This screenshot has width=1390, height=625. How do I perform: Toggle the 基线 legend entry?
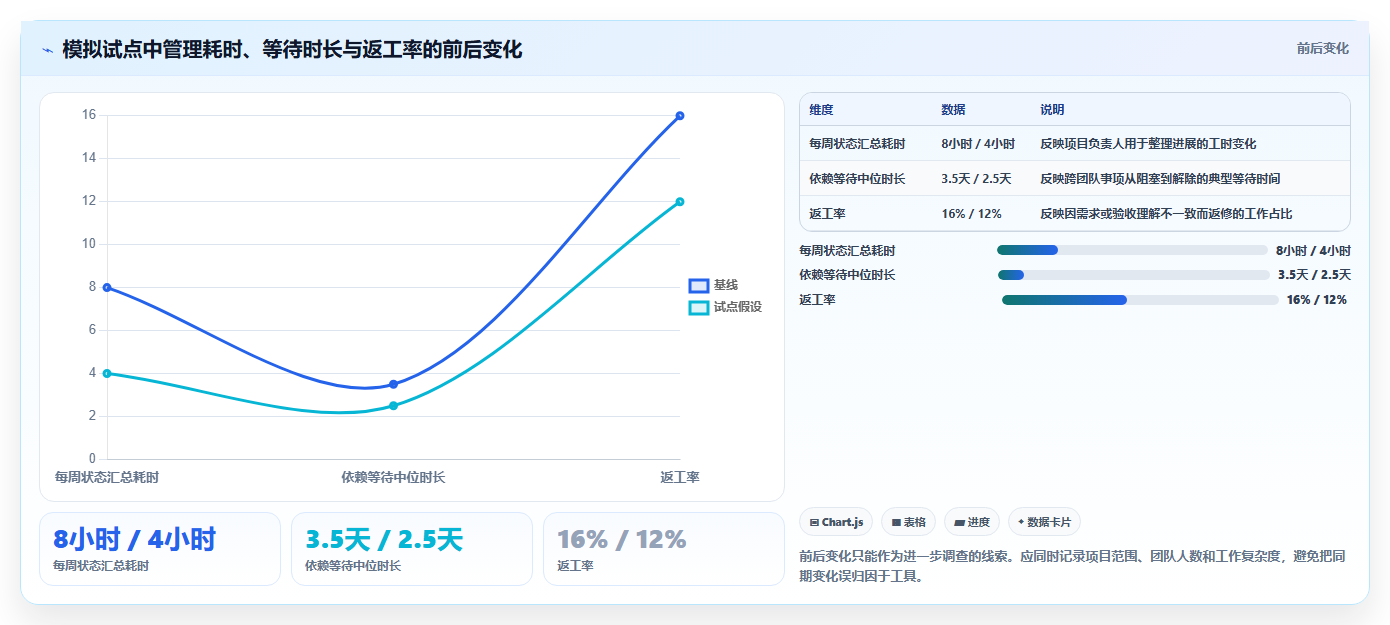click(x=713, y=285)
